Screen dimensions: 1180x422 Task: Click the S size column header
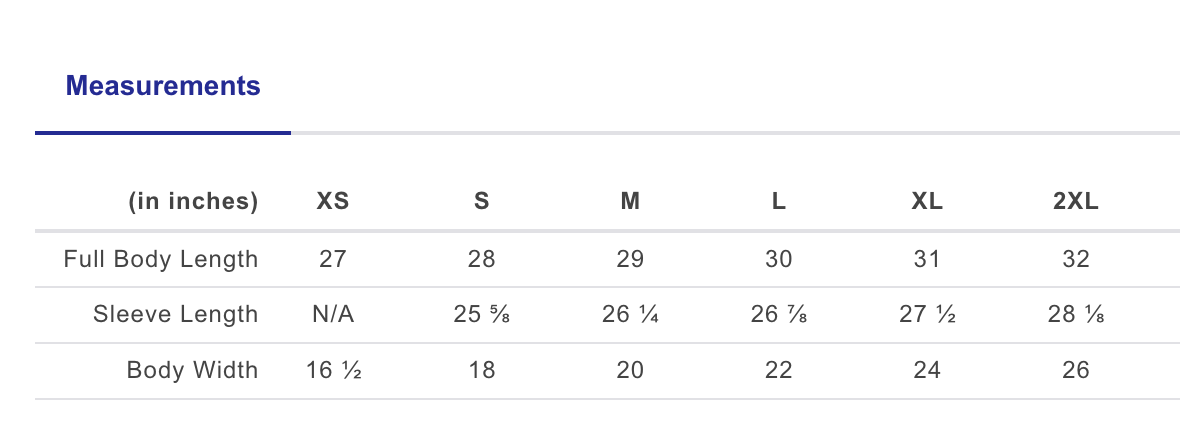481,202
